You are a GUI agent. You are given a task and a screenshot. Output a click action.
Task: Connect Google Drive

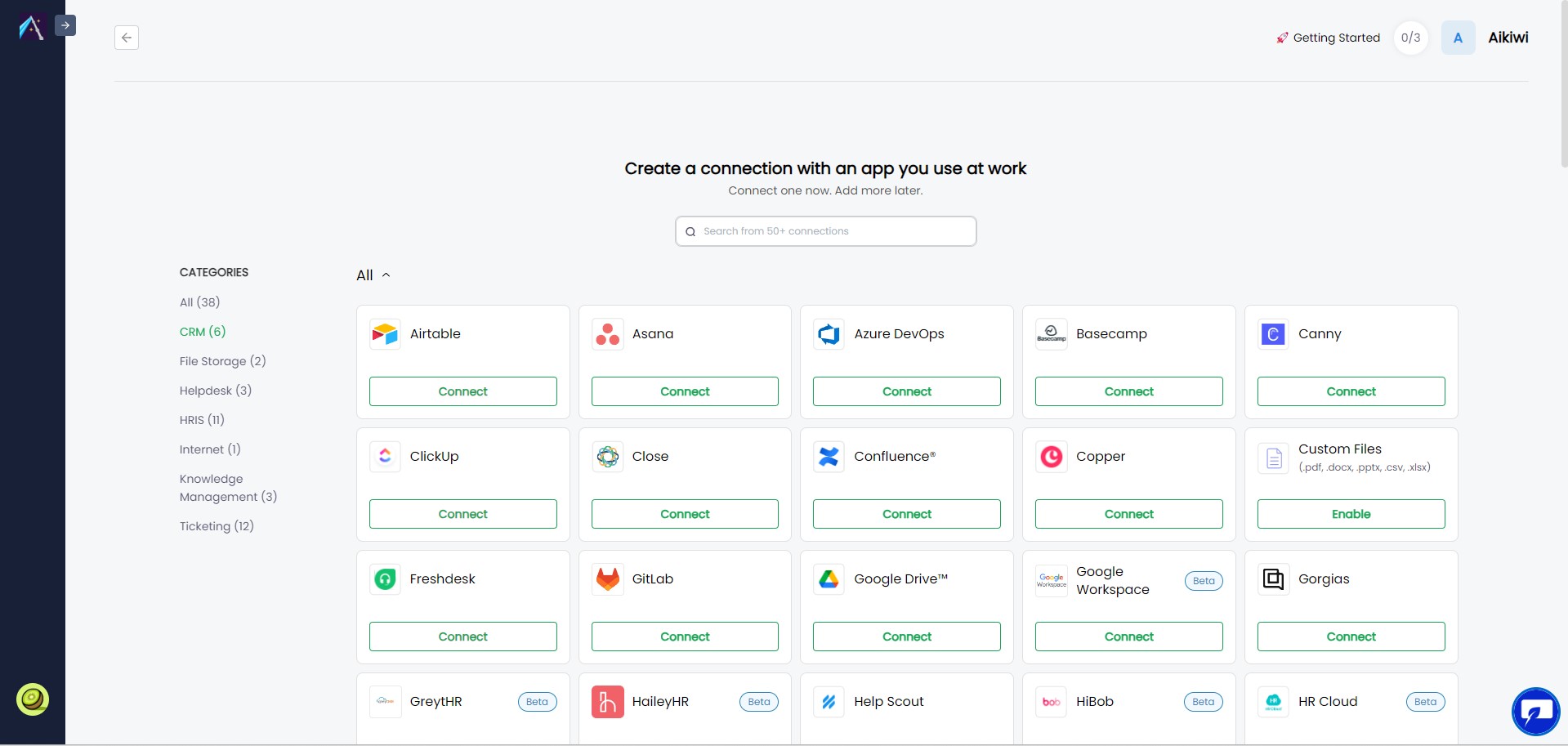(x=907, y=637)
